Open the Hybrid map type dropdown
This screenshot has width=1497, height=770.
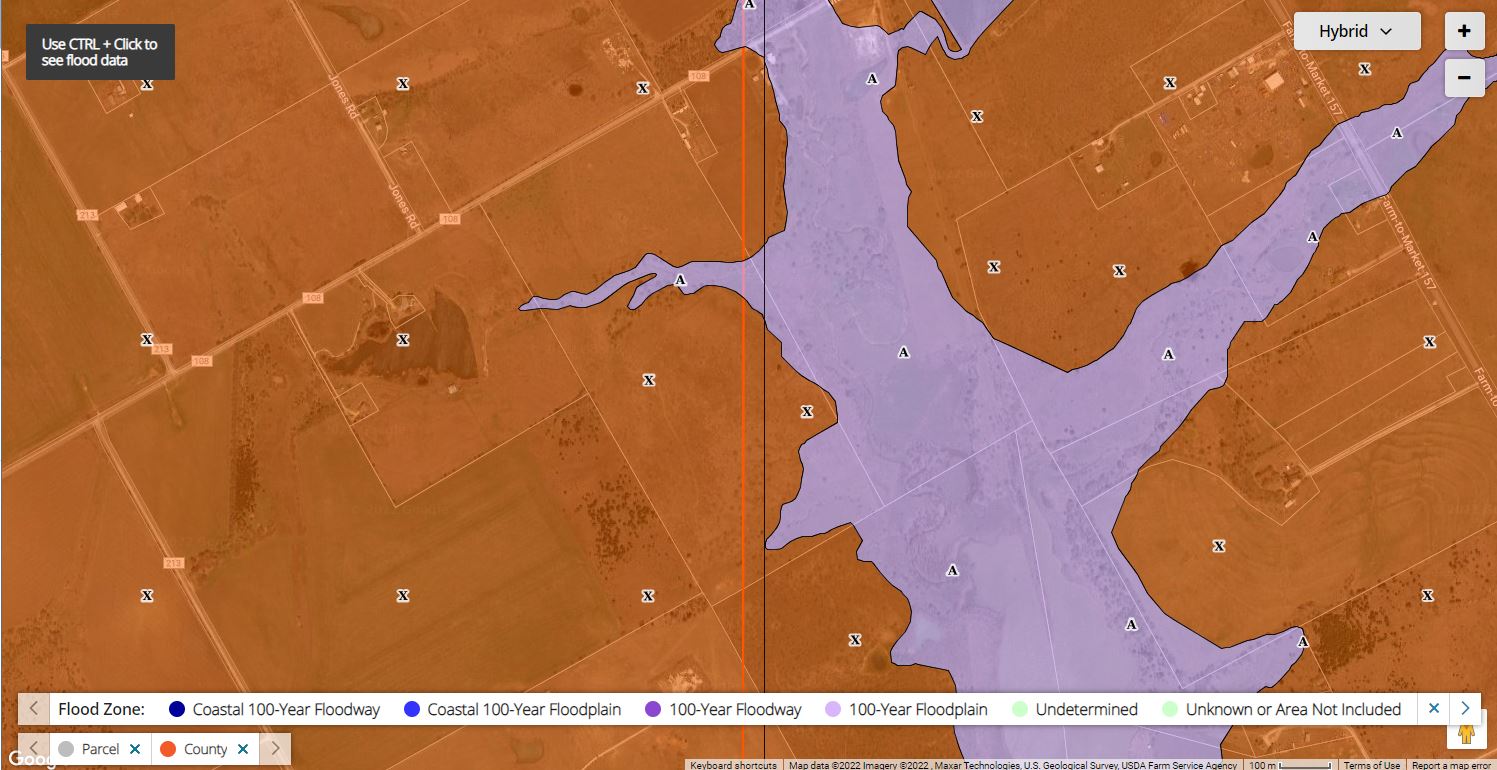click(x=1356, y=31)
